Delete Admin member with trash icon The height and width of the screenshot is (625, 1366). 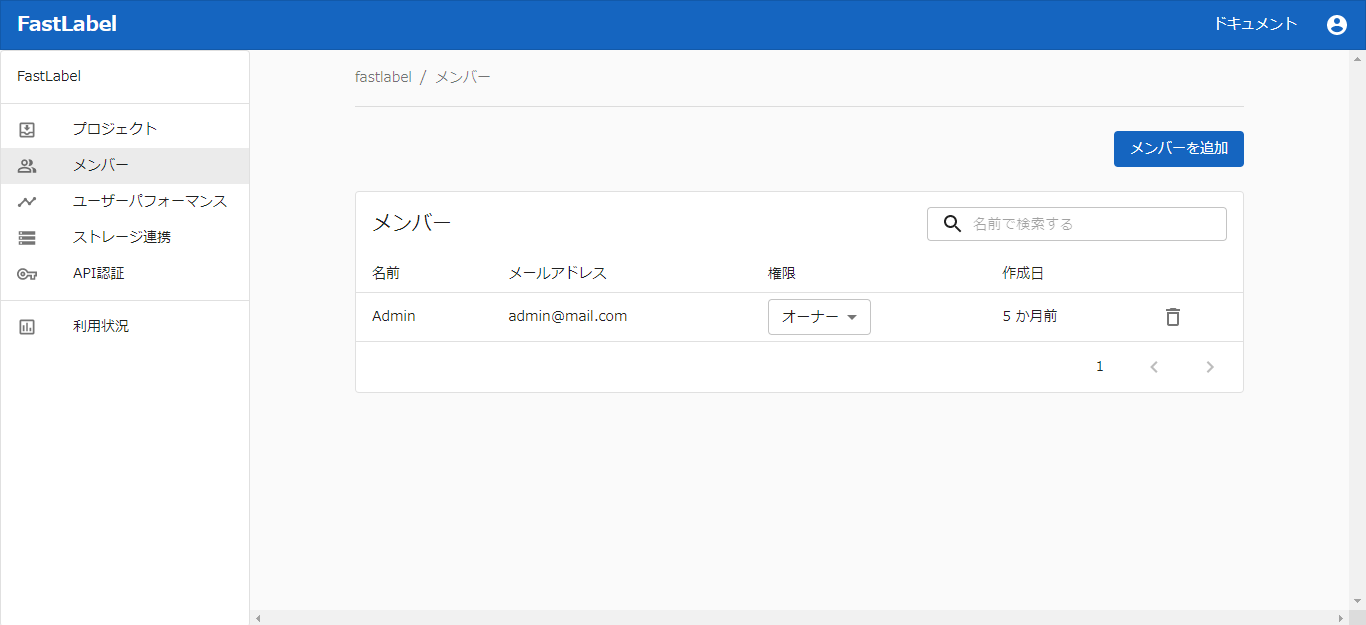click(x=1173, y=317)
